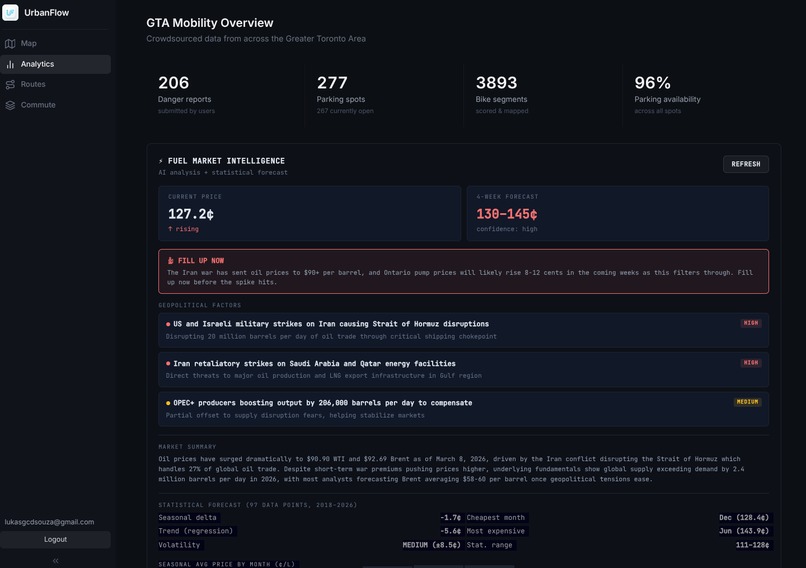Click the Geopolitical Factors section label
Image resolution: width=806 pixels, height=568 pixels.
(x=199, y=305)
